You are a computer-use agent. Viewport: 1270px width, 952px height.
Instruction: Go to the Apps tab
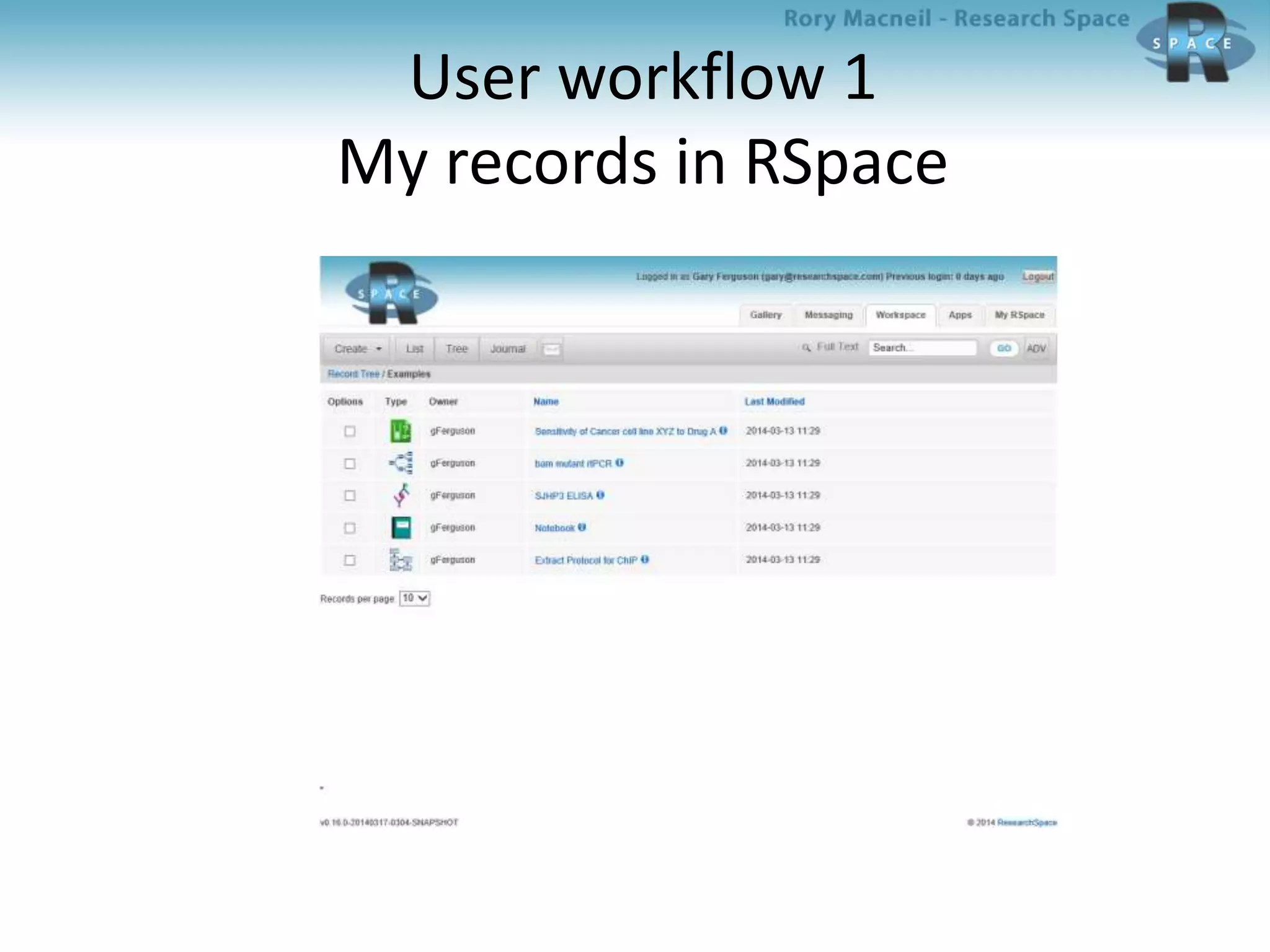pos(960,315)
